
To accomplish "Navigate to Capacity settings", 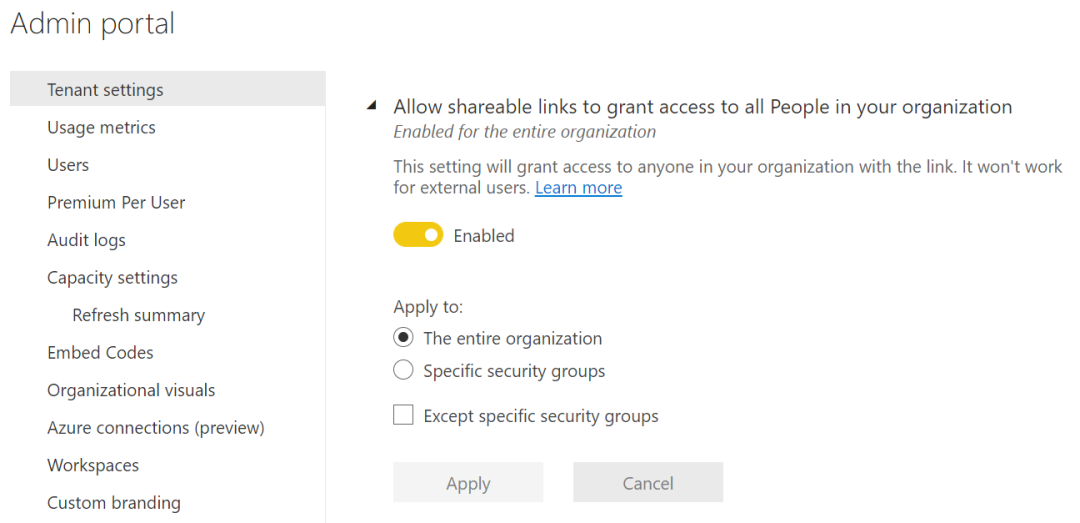I will [x=112, y=277].
